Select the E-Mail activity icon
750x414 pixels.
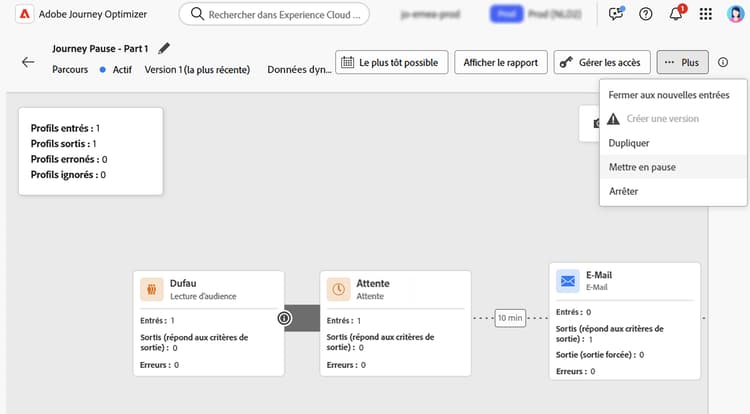click(x=568, y=282)
